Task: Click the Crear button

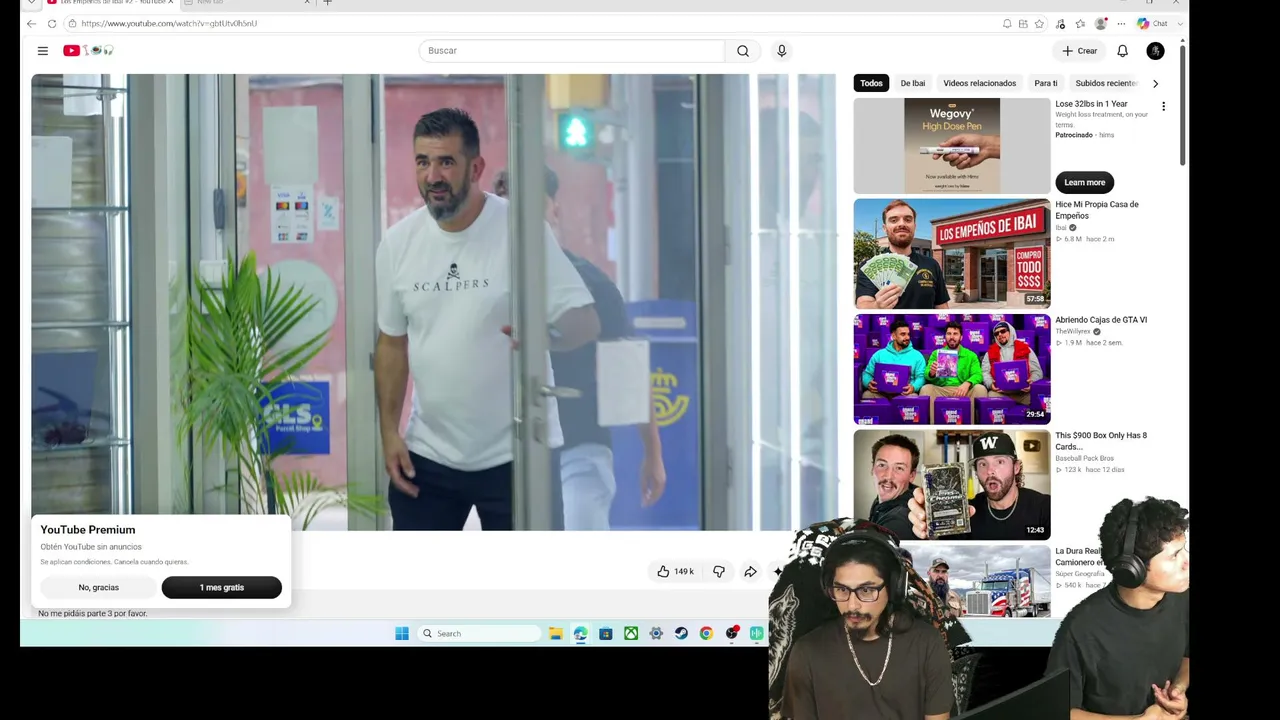Action: coord(1079,51)
